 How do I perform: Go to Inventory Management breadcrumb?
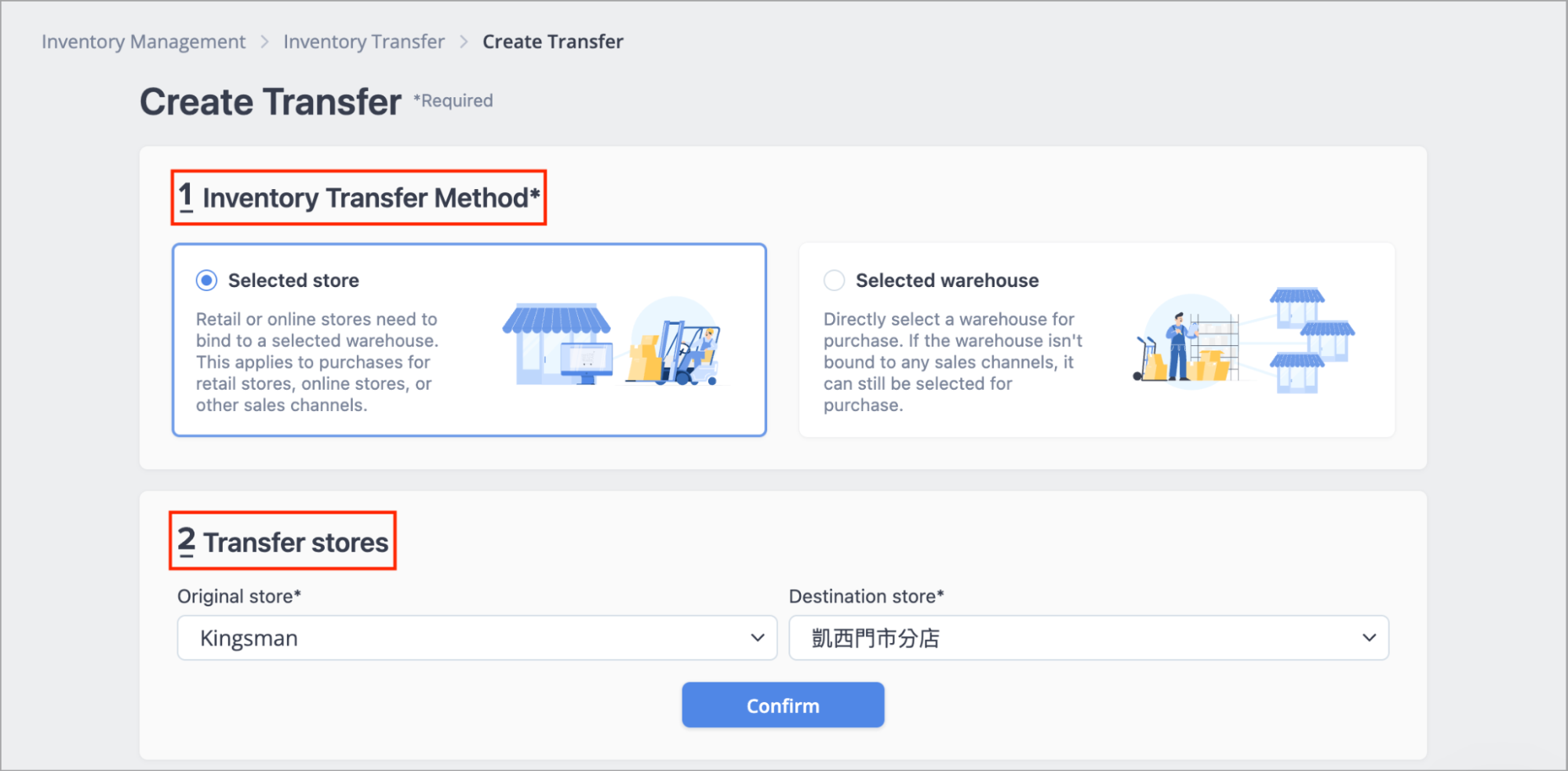coord(144,42)
